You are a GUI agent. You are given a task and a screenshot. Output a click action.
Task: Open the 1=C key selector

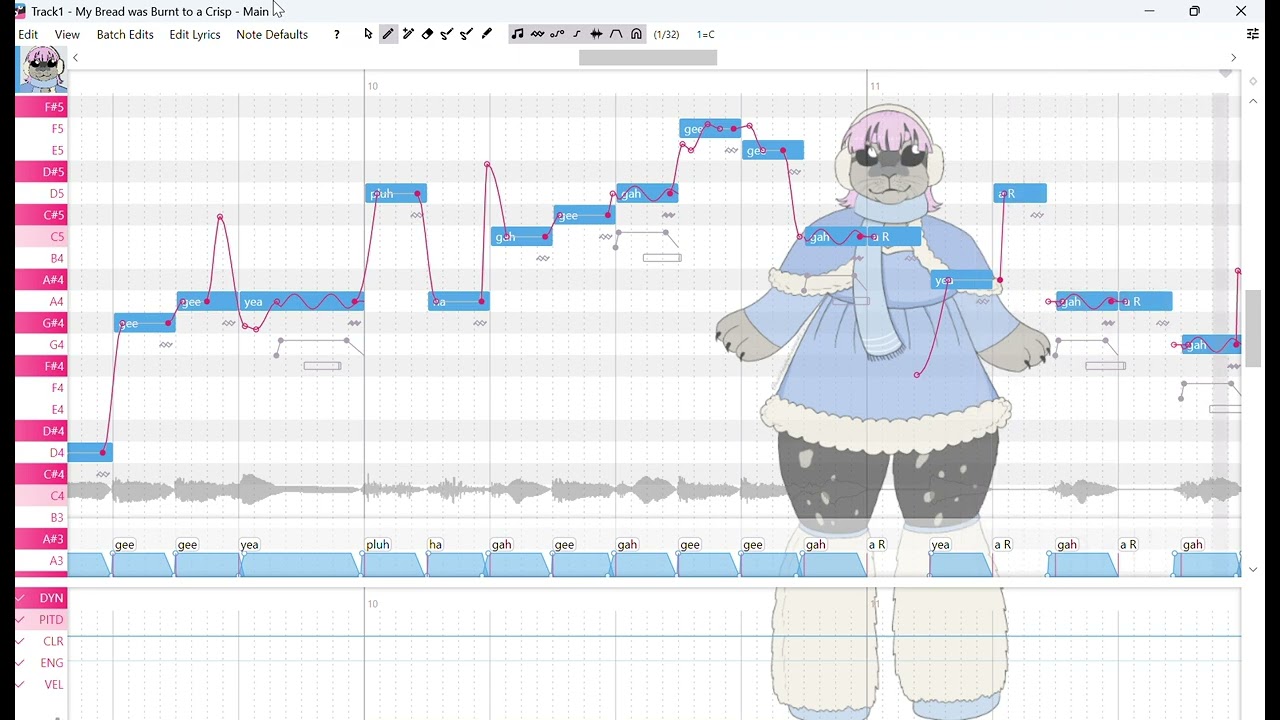tap(706, 35)
